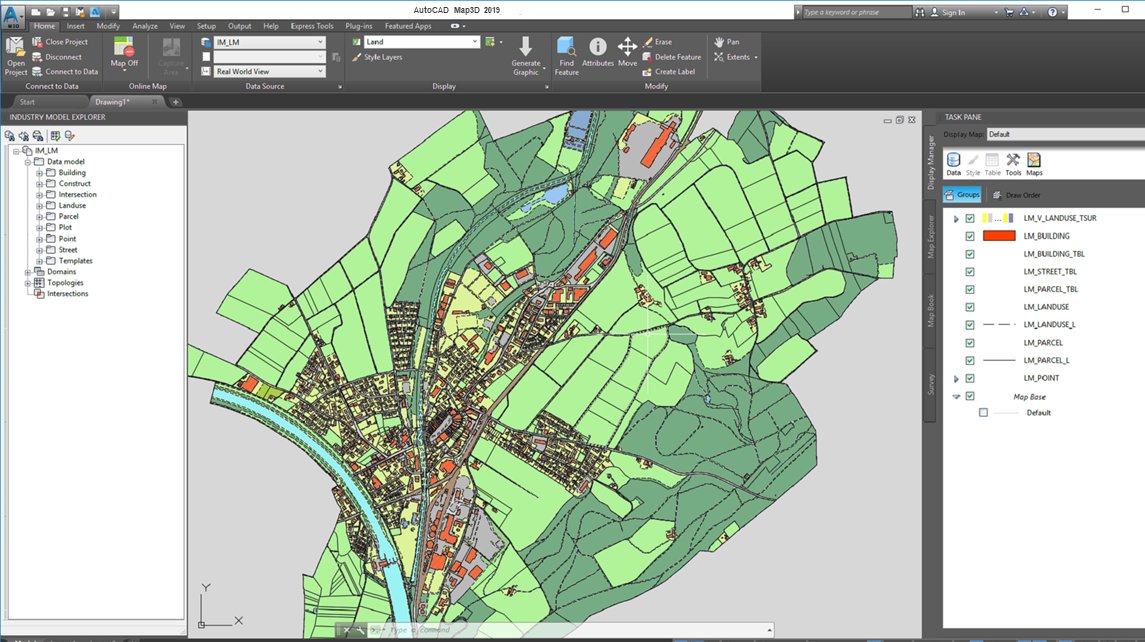Expand the Building node in tree
The width and height of the screenshot is (1145, 642).
[40, 173]
